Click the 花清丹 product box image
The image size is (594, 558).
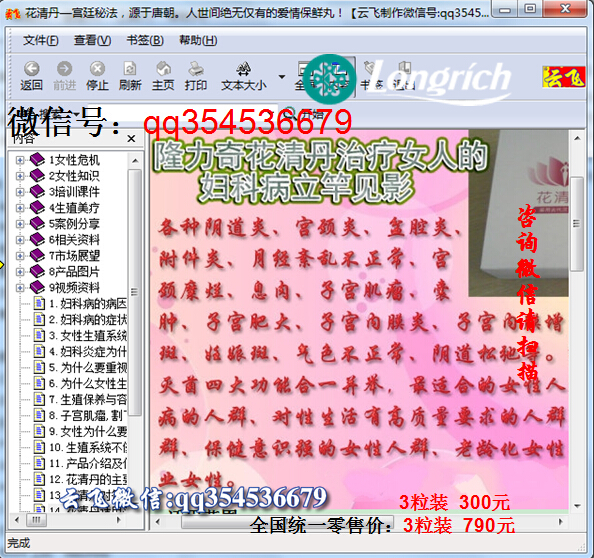click(x=518, y=213)
